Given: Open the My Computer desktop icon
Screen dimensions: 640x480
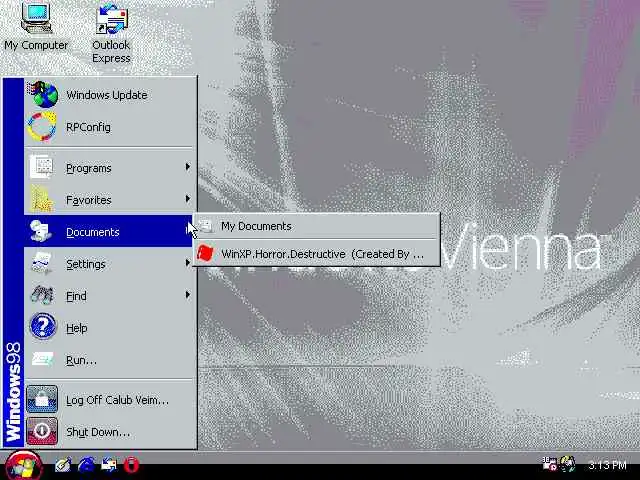Looking at the screenshot, I should [x=36, y=26].
